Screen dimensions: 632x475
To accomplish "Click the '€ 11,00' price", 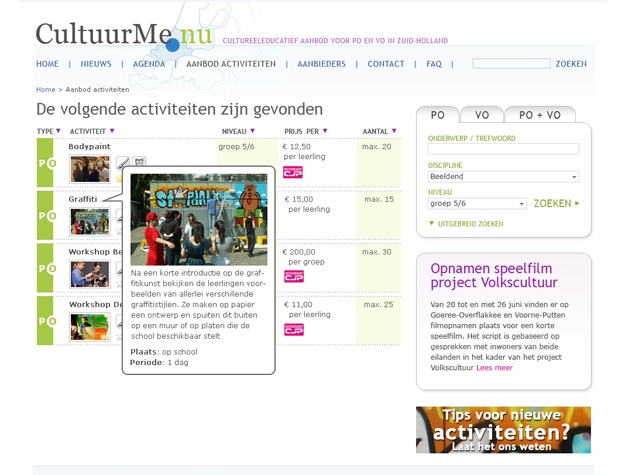I will pyautogui.click(x=298, y=304).
